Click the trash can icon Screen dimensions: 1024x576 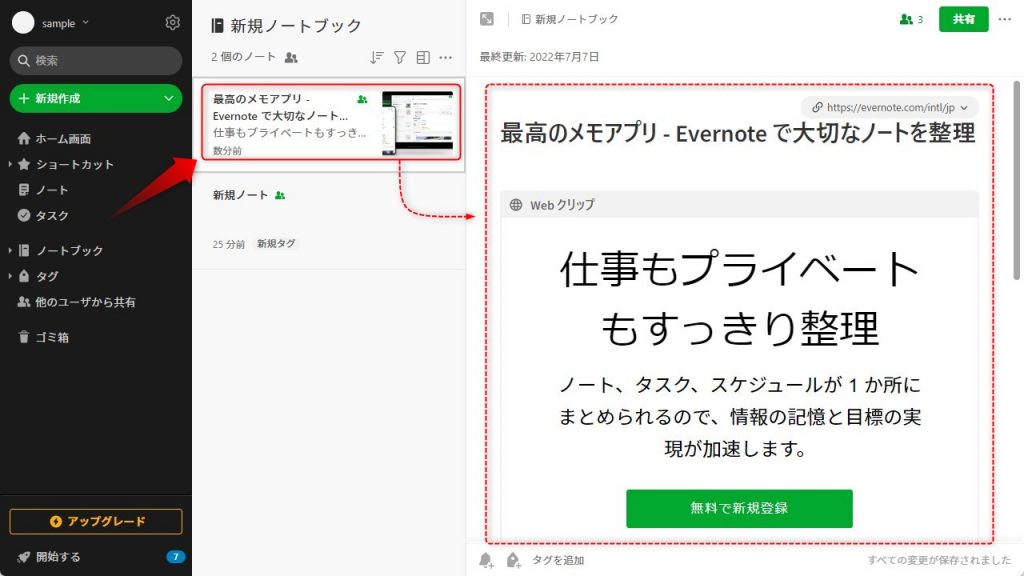24,338
